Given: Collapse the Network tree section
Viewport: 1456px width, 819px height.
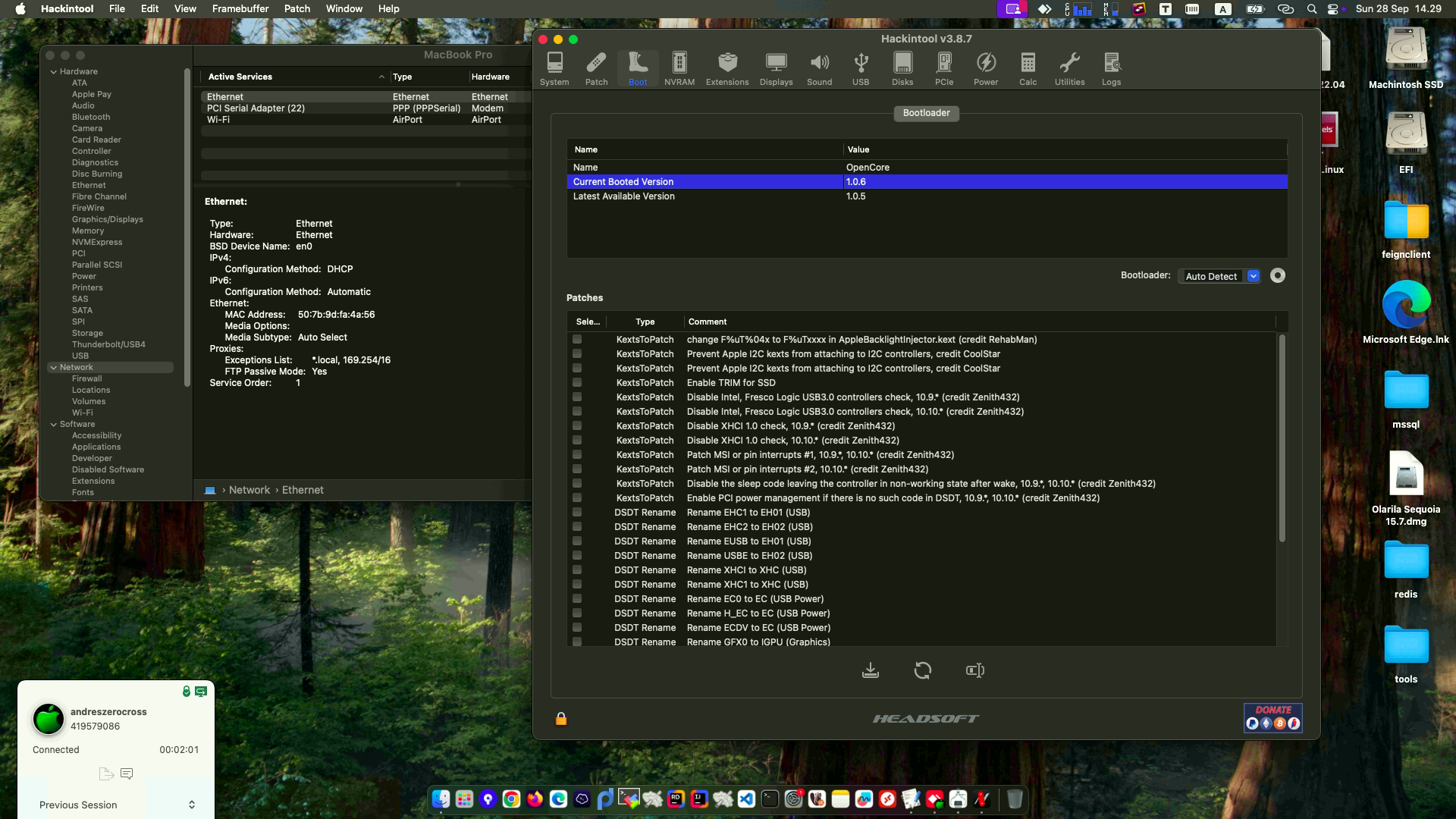Looking at the screenshot, I should tap(54, 367).
